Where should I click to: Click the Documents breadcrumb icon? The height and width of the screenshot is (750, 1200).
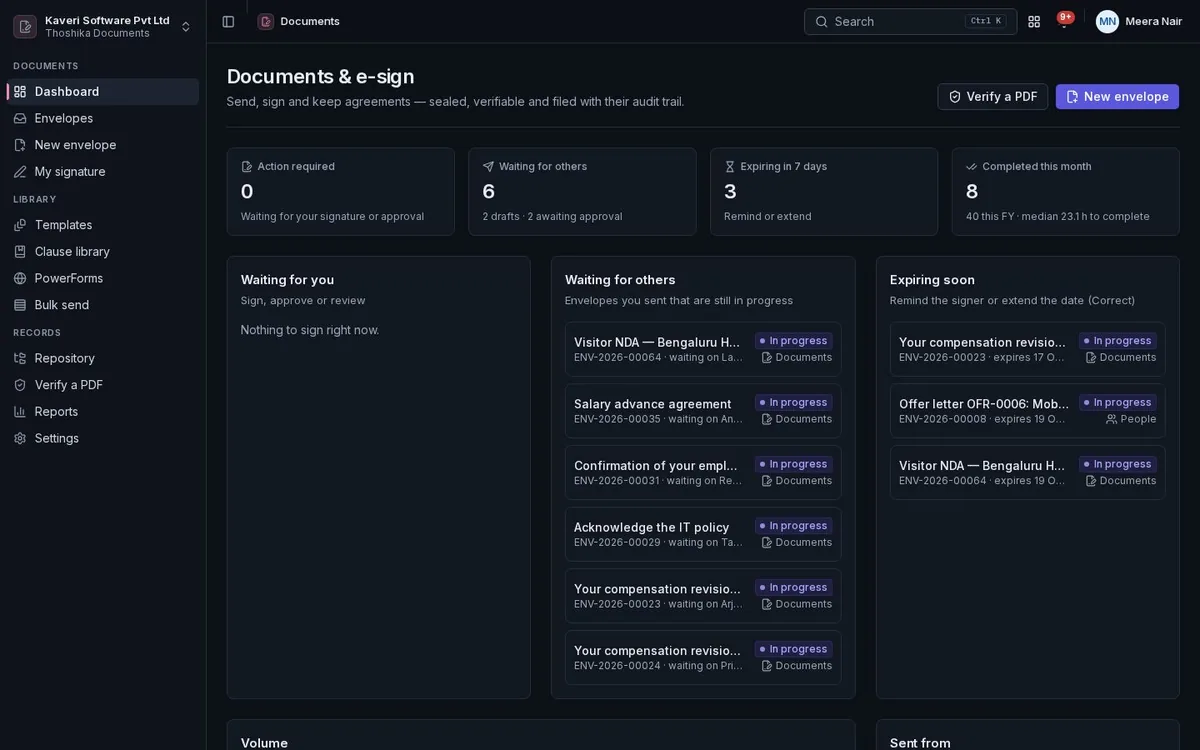pyautogui.click(x=266, y=21)
